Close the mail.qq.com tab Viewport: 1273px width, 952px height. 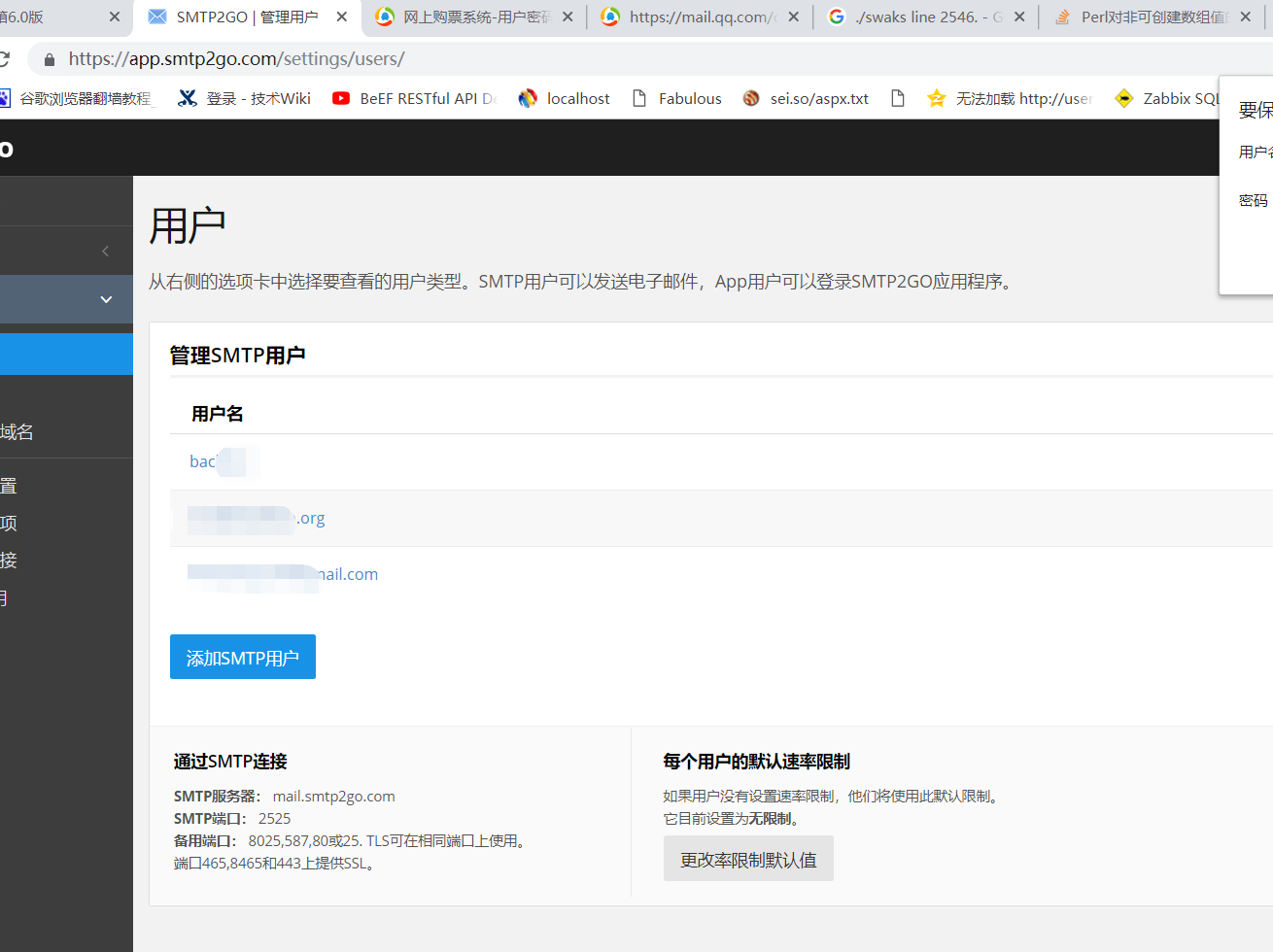tap(794, 17)
